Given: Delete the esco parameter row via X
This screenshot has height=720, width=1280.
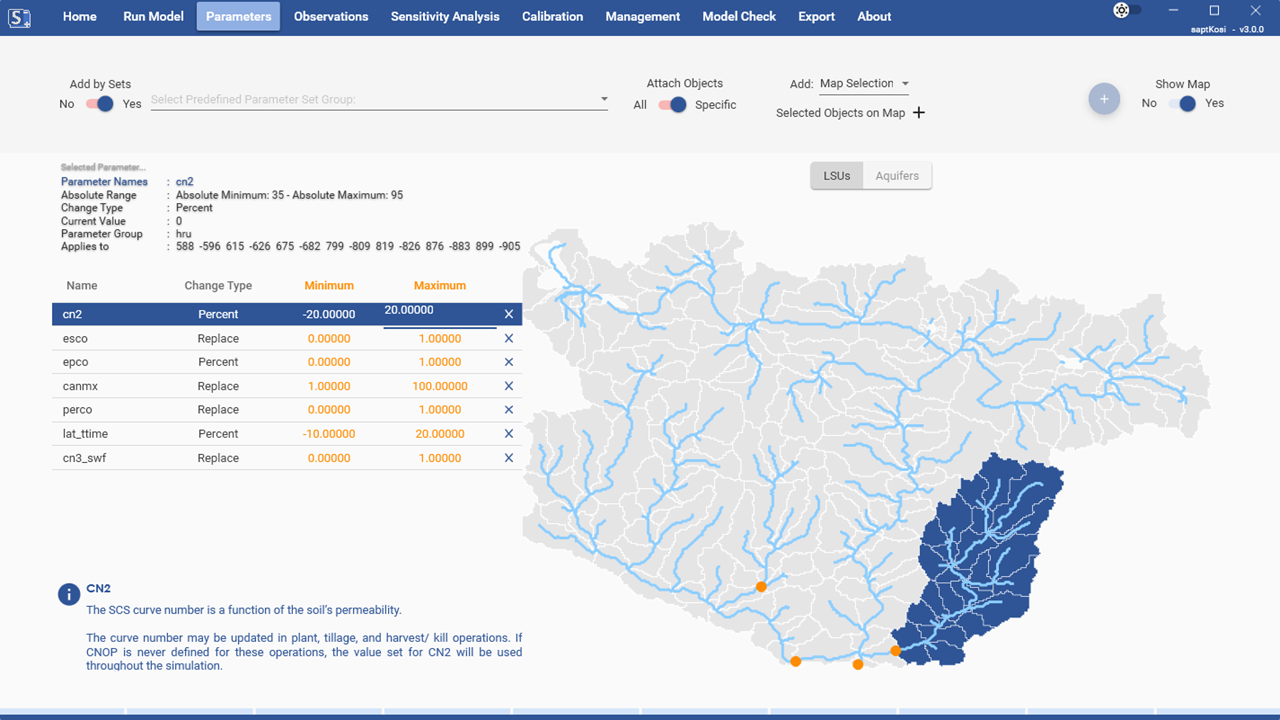Looking at the screenshot, I should (x=509, y=338).
